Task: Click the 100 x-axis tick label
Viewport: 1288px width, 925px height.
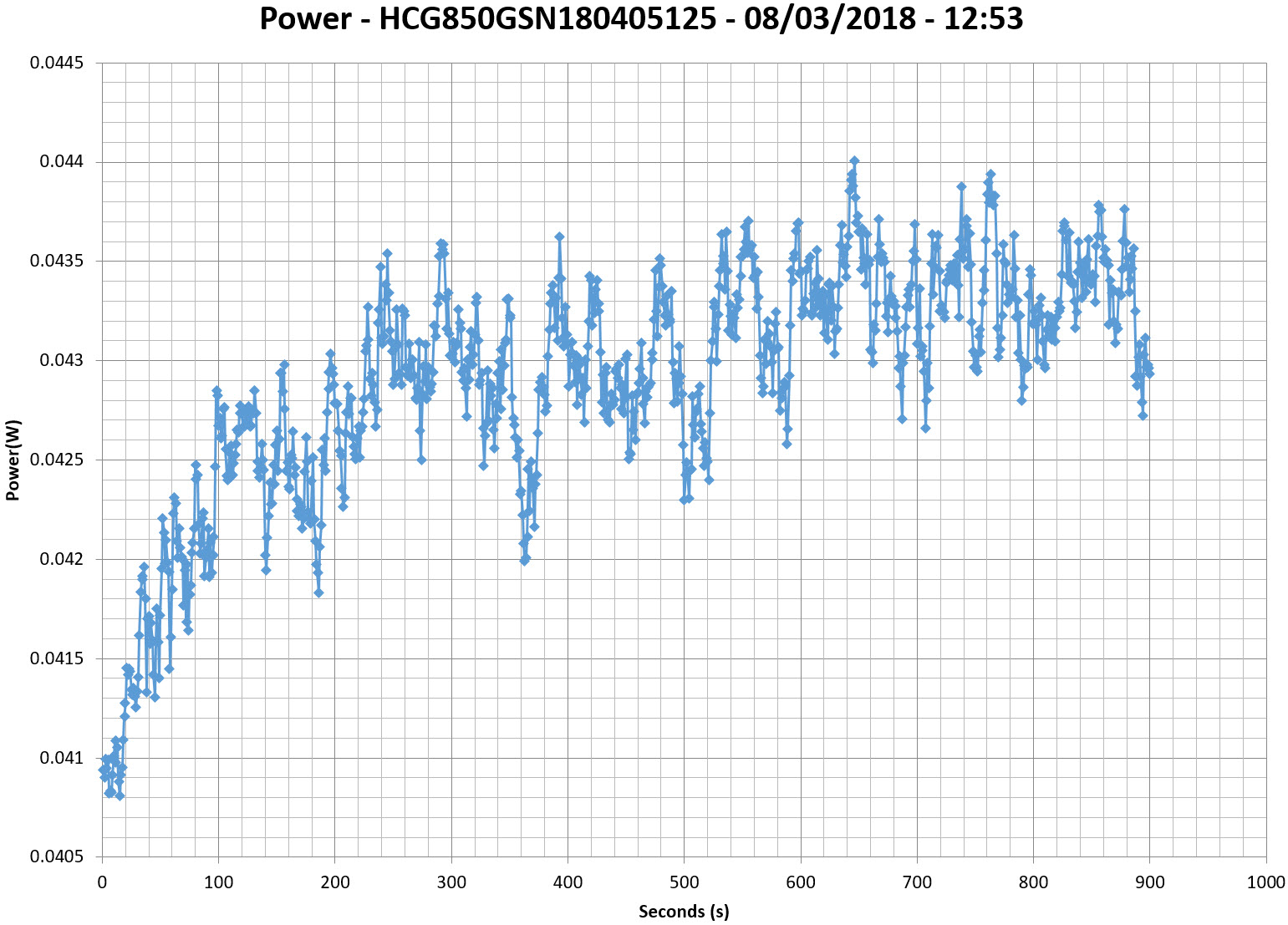Action: (218, 882)
